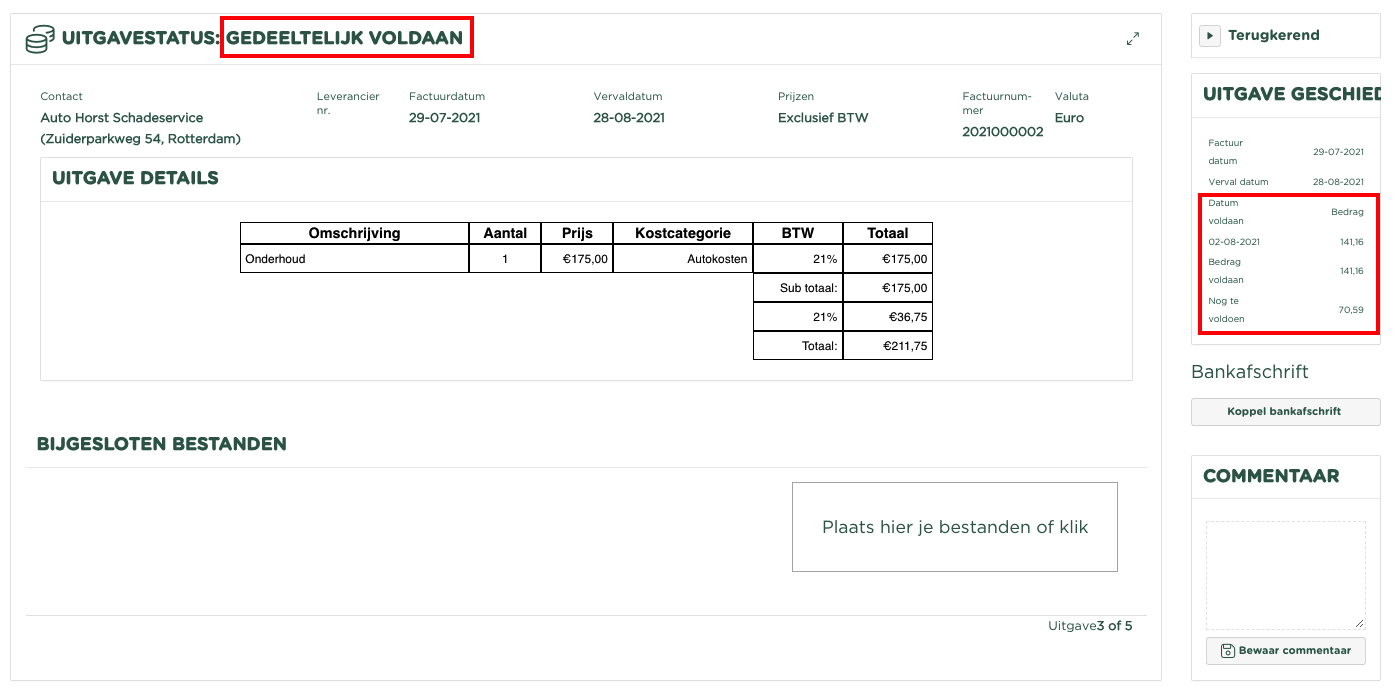The image size is (1397, 688).
Task: Click the save icon on Bewaar commentaar
Action: click(1227, 651)
